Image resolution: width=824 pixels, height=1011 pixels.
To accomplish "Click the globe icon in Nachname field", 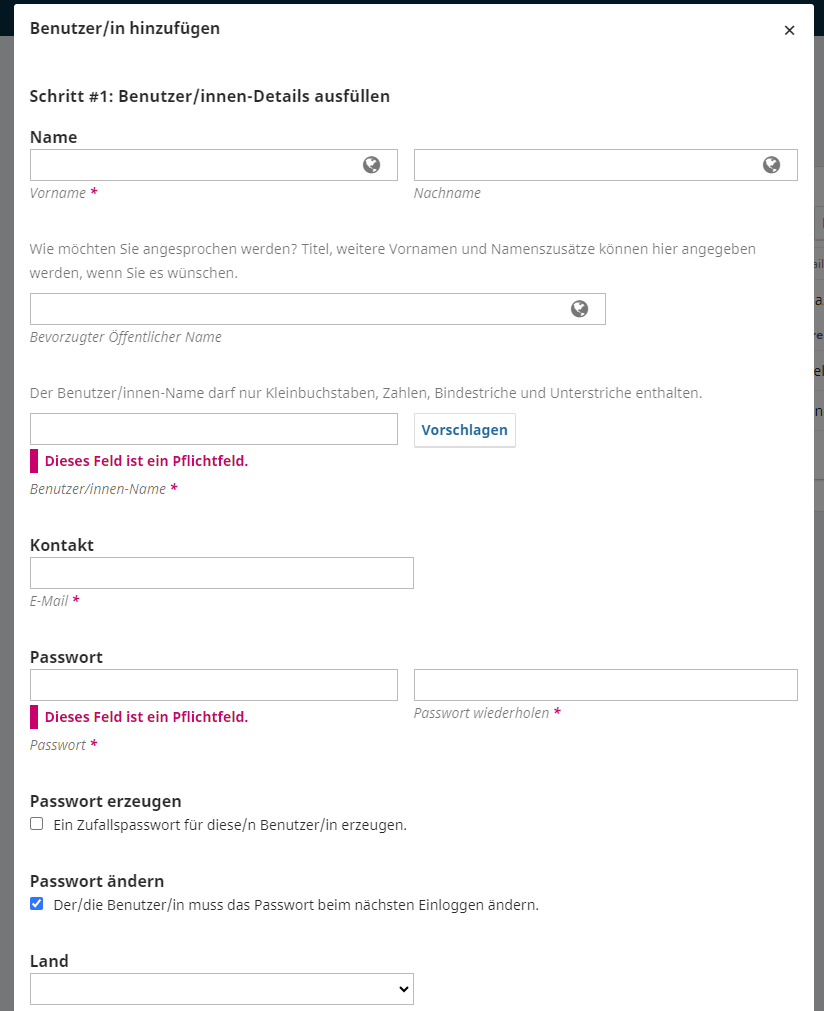I will tap(771, 165).
